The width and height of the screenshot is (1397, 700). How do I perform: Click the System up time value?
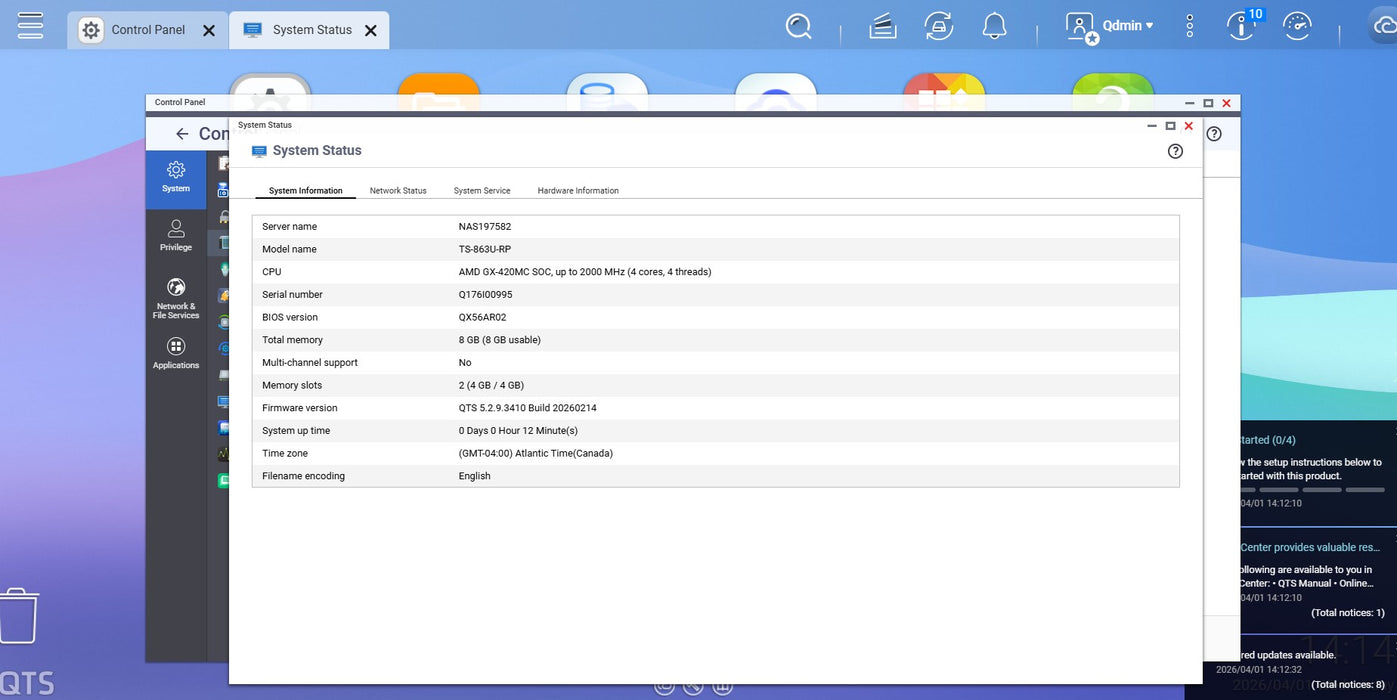[518, 431]
